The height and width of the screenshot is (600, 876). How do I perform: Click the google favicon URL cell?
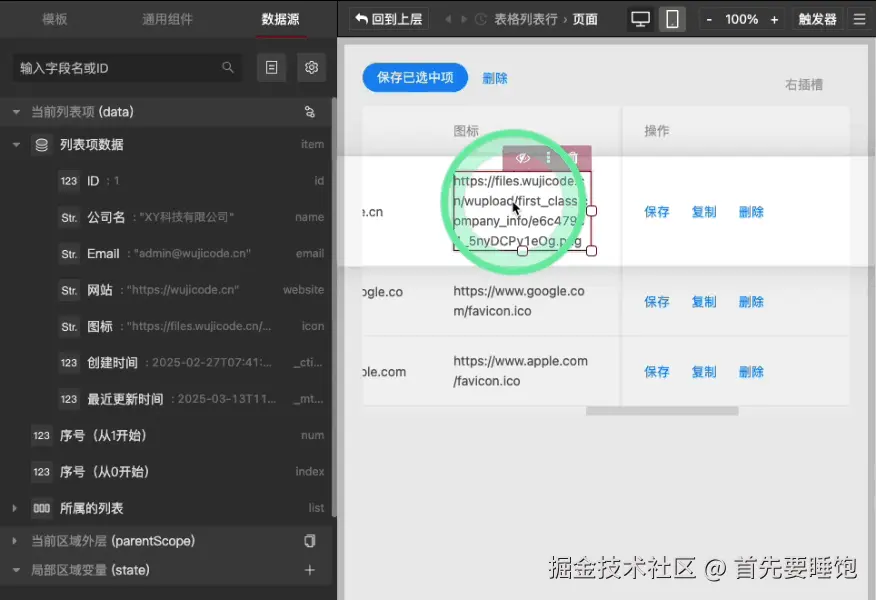[519, 301]
